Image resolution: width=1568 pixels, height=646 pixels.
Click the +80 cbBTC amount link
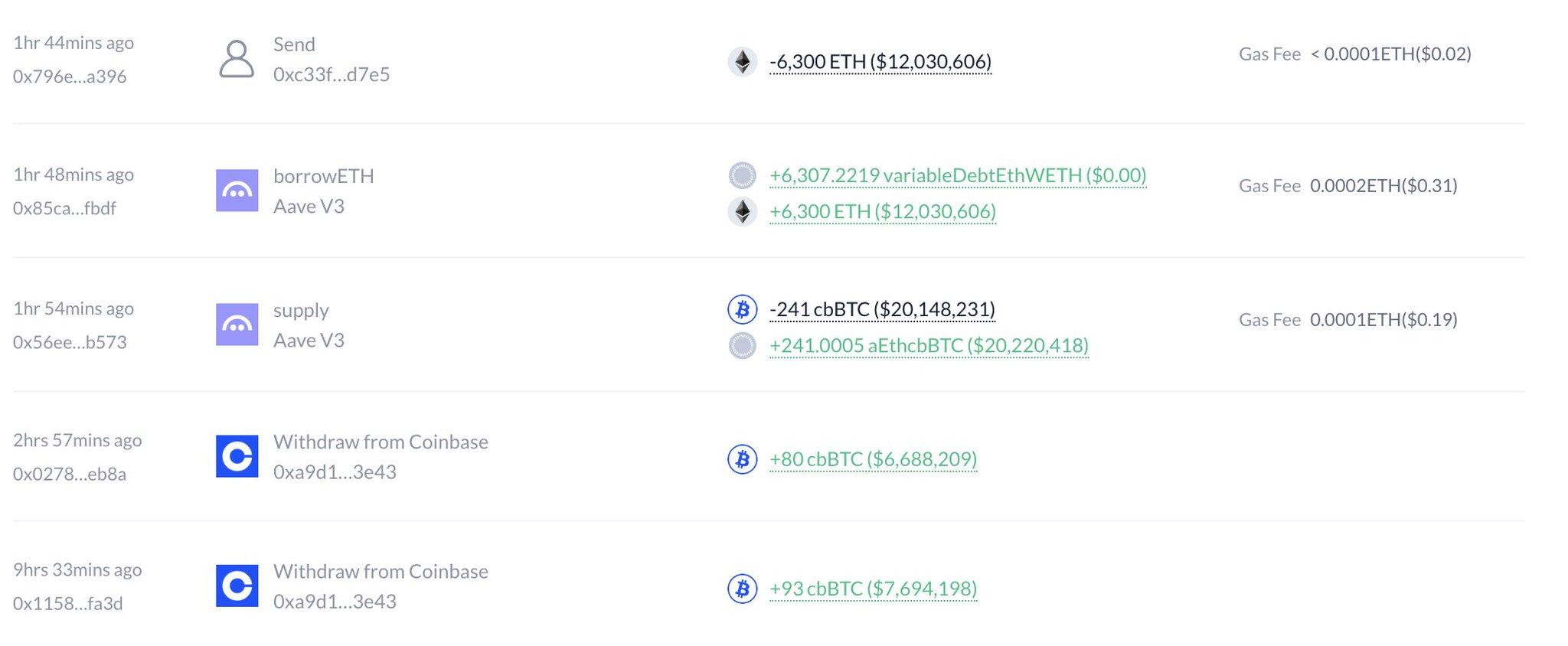pyautogui.click(x=873, y=459)
